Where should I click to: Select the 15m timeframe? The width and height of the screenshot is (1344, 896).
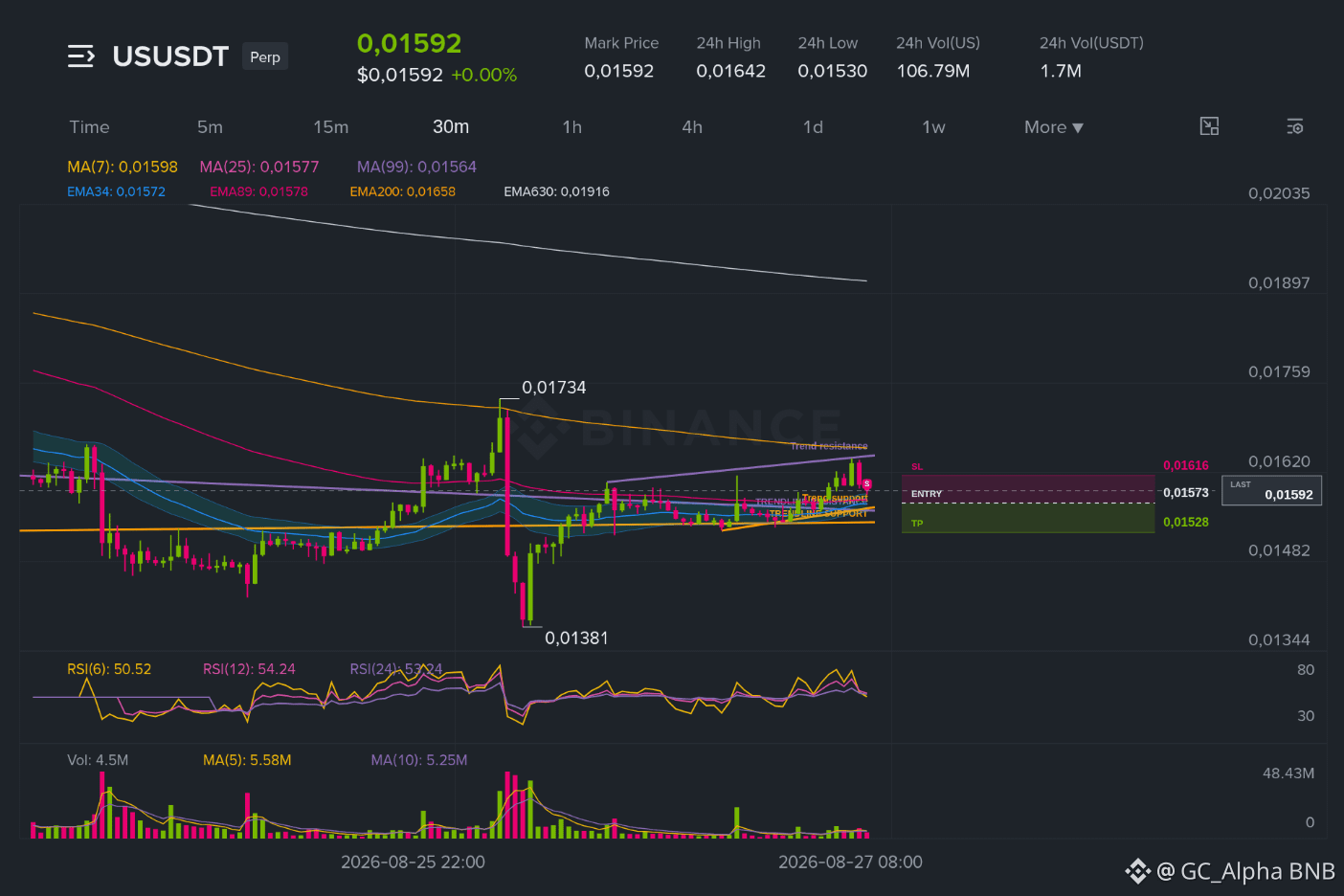[x=330, y=127]
